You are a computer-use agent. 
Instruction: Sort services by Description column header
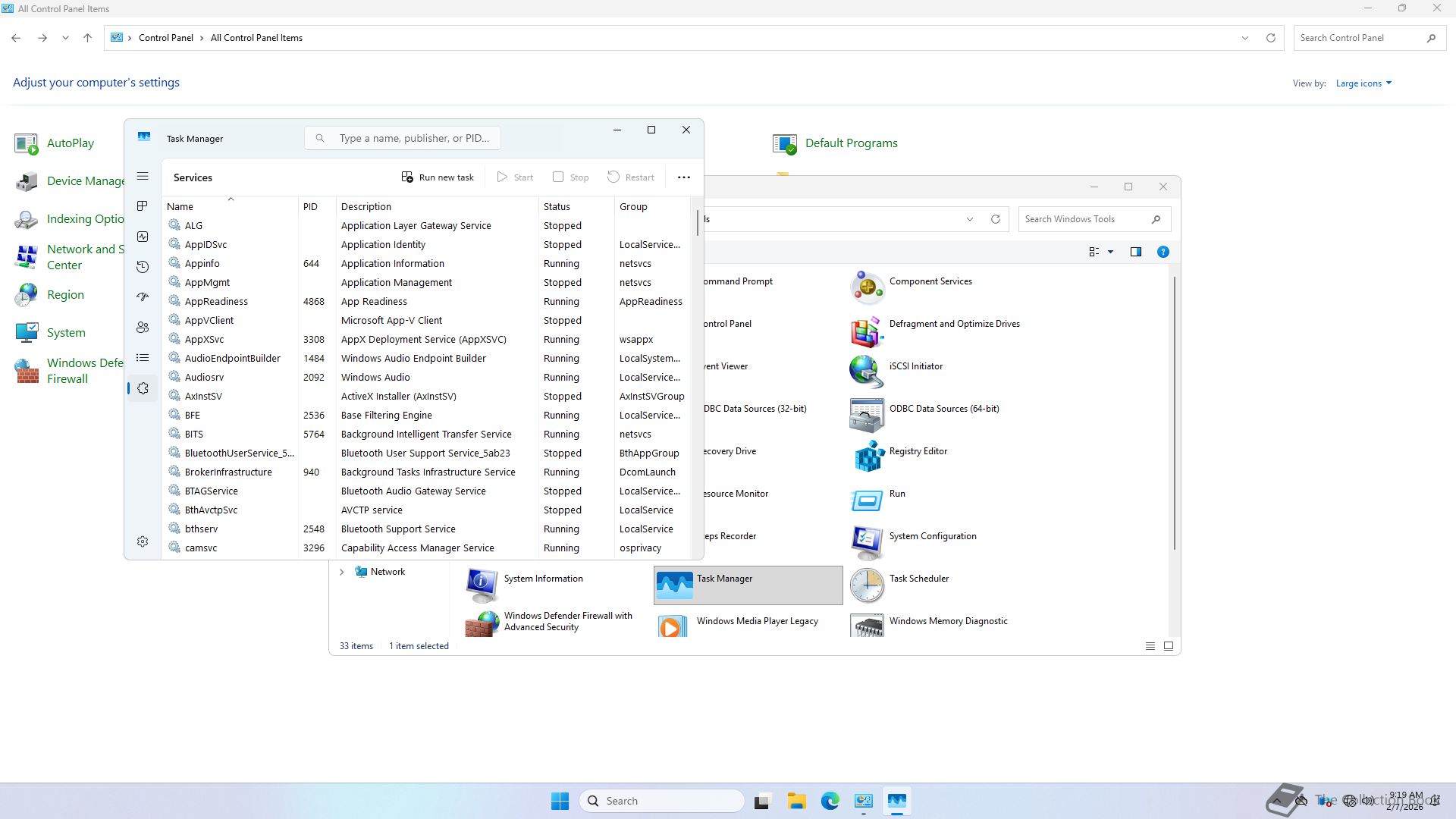pyautogui.click(x=366, y=206)
